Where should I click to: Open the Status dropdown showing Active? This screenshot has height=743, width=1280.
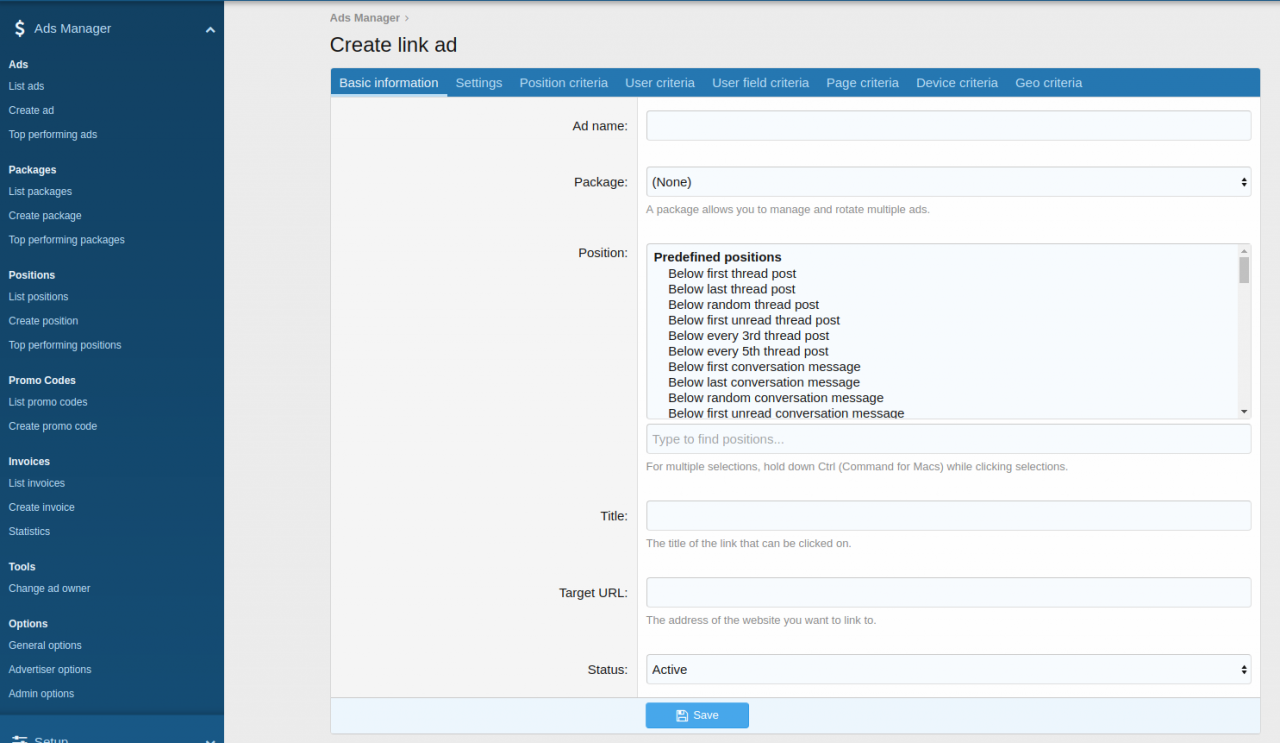point(947,669)
